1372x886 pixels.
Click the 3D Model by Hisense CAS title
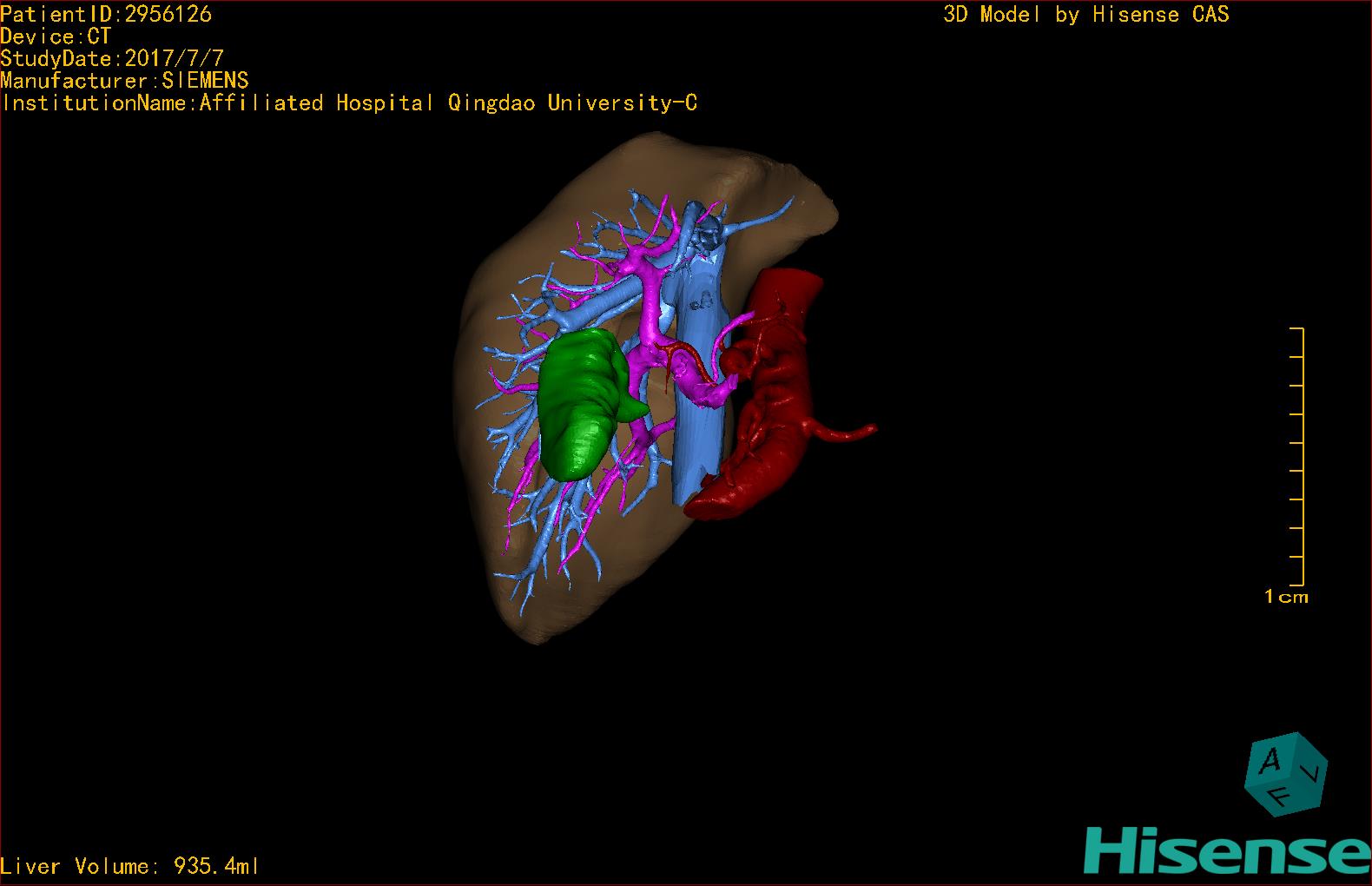click(1085, 15)
